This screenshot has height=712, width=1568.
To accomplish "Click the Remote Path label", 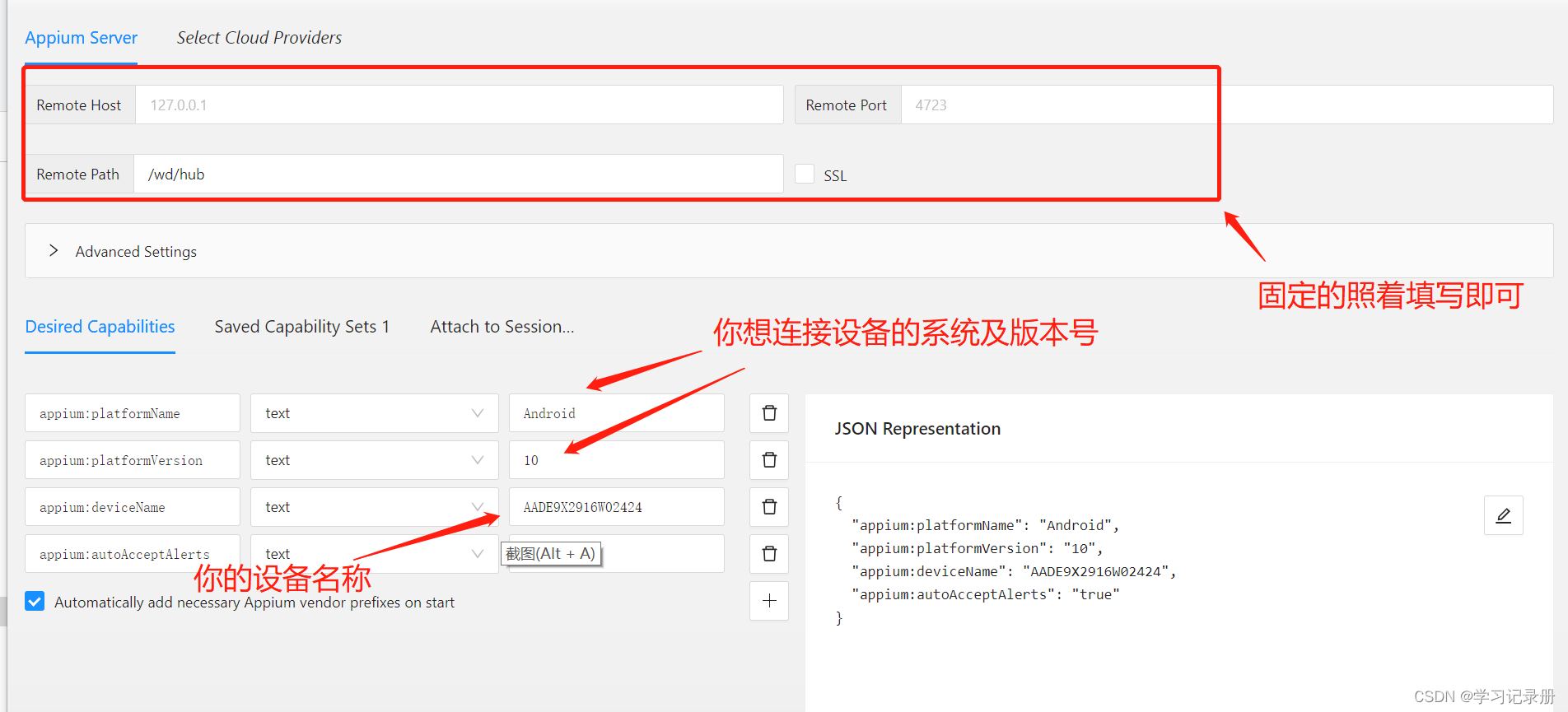I will click(78, 175).
